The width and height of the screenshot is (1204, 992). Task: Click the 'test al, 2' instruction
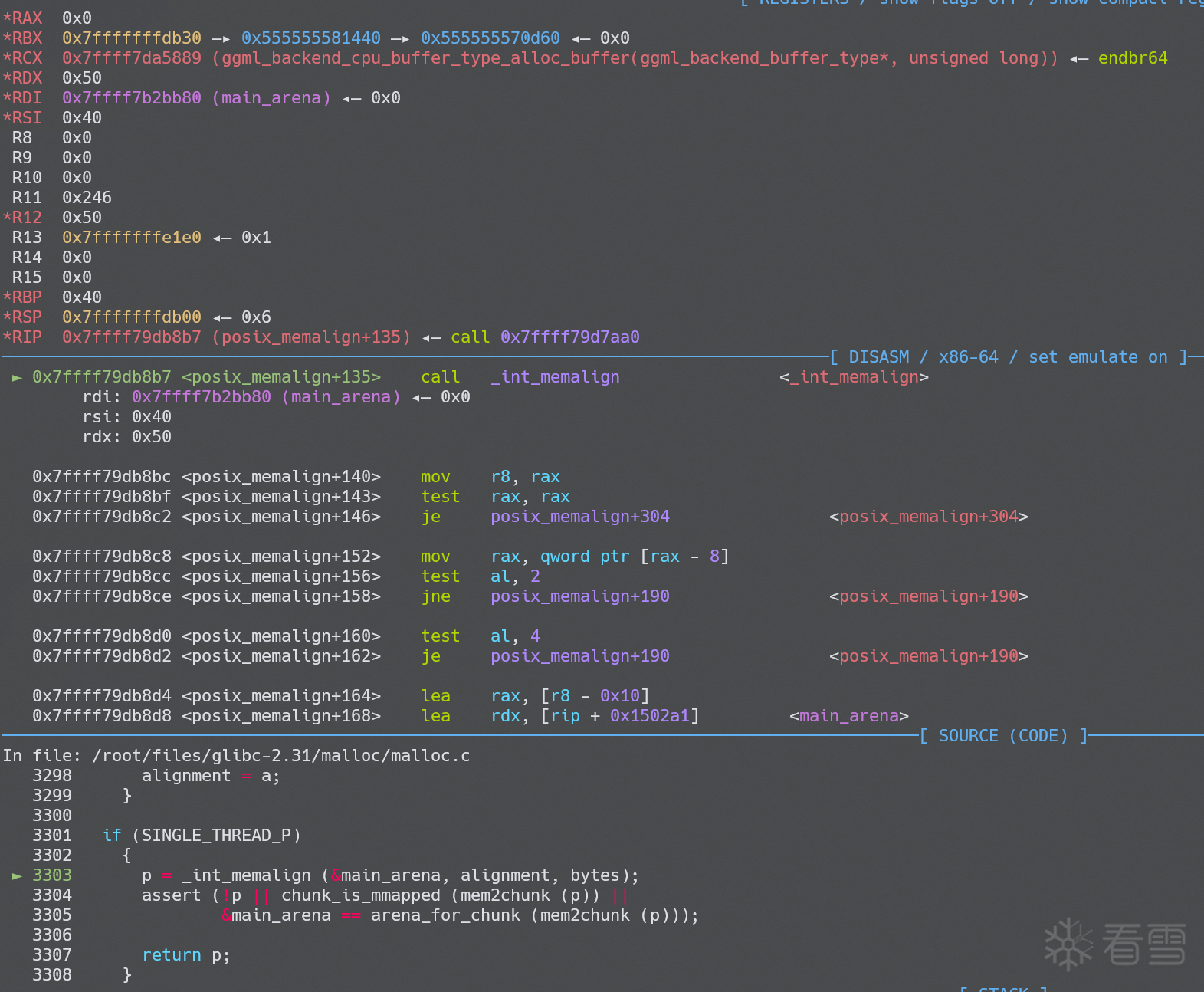[x=481, y=576]
